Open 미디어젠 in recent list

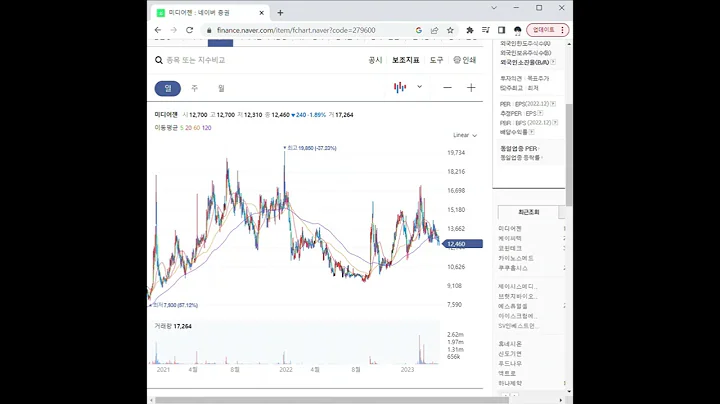[510, 228]
